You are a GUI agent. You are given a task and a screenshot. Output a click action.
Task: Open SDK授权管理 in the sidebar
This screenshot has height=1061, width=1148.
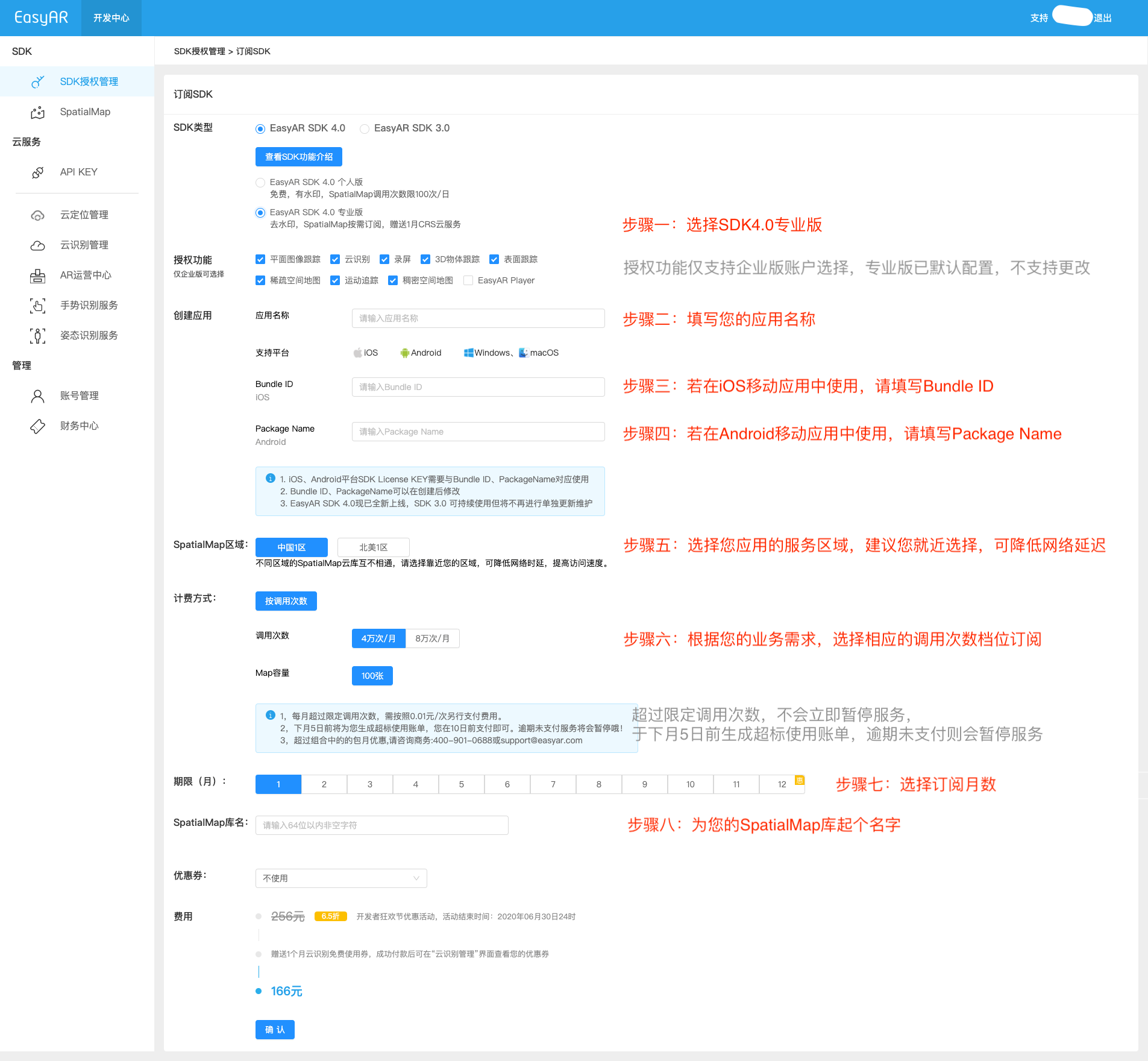(77, 81)
